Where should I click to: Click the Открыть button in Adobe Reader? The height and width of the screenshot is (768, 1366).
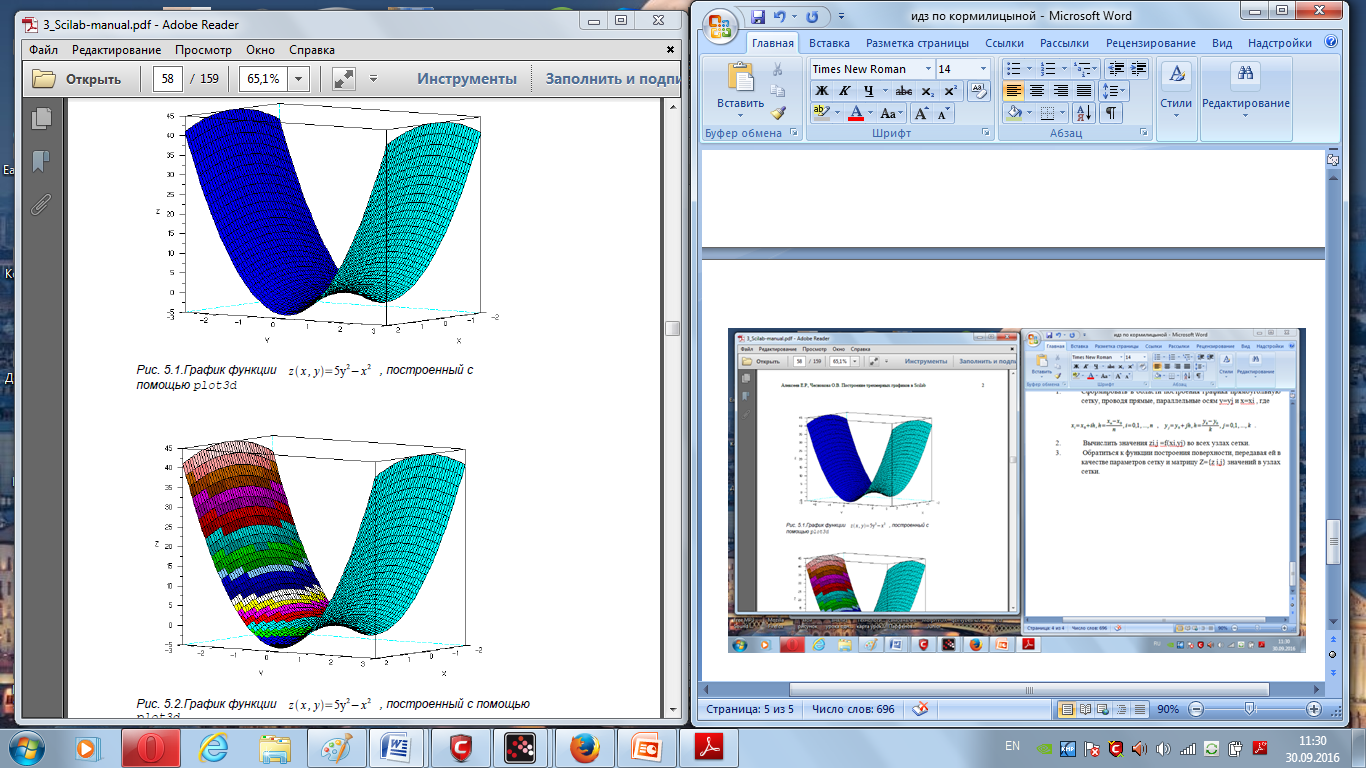[77, 79]
